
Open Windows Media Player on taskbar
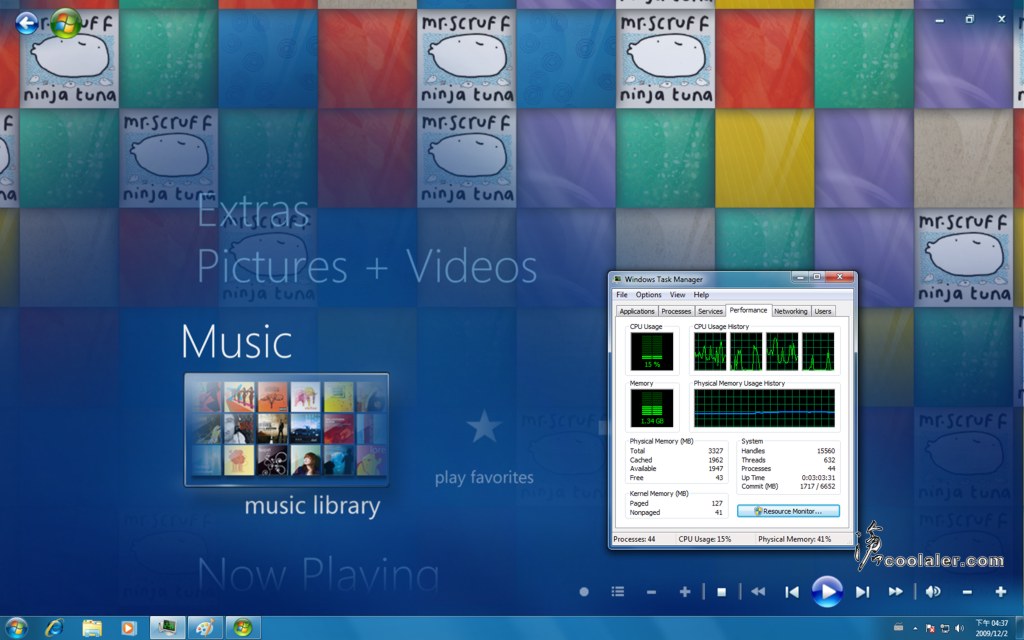[x=129, y=628]
